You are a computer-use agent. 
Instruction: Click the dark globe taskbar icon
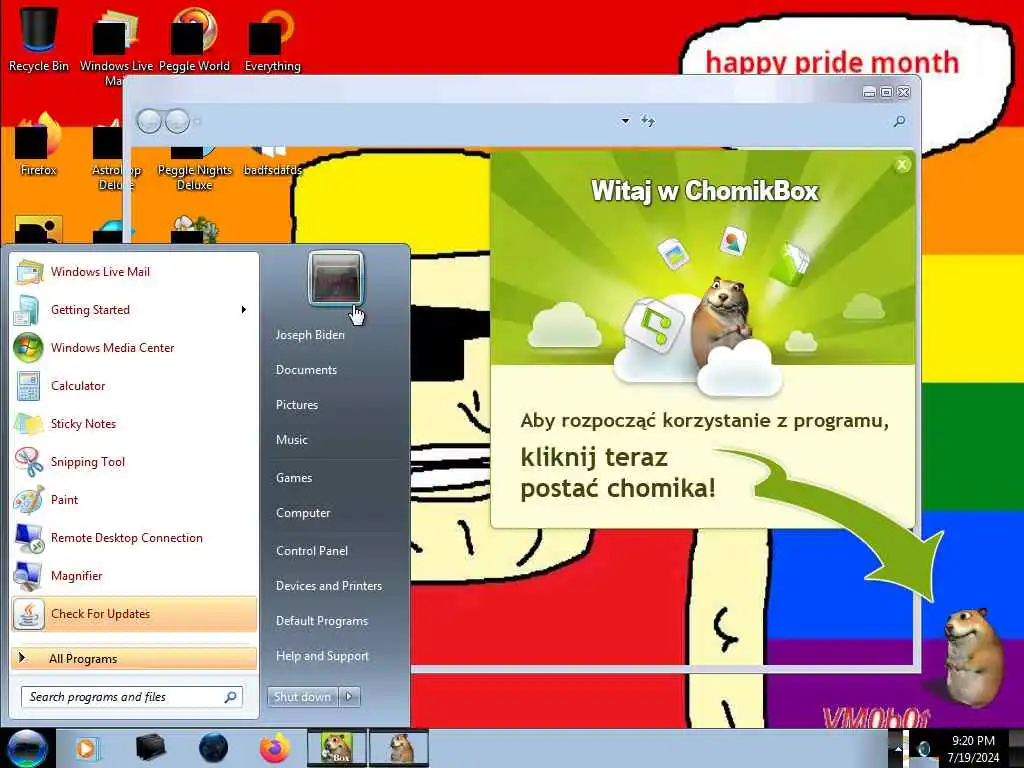pos(213,748)
